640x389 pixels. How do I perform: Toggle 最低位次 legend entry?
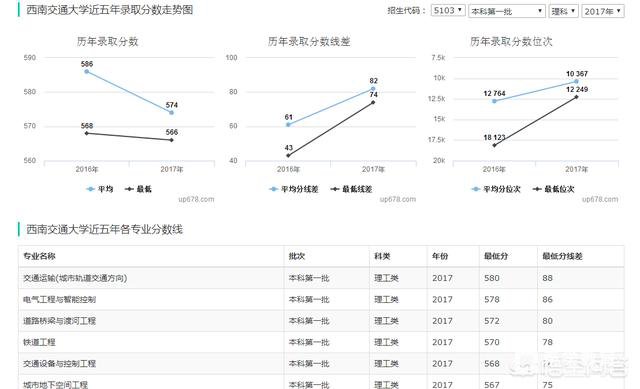point(553,189)
